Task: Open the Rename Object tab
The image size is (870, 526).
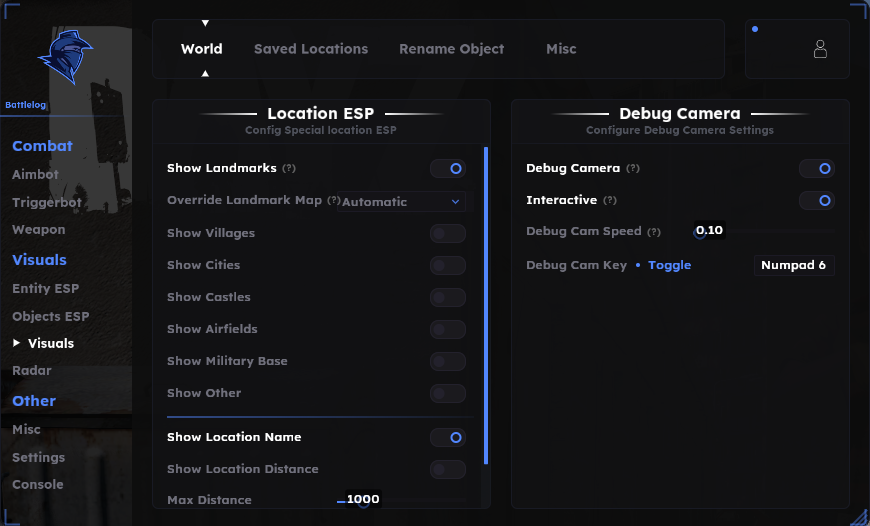Action: click(452, 49)
